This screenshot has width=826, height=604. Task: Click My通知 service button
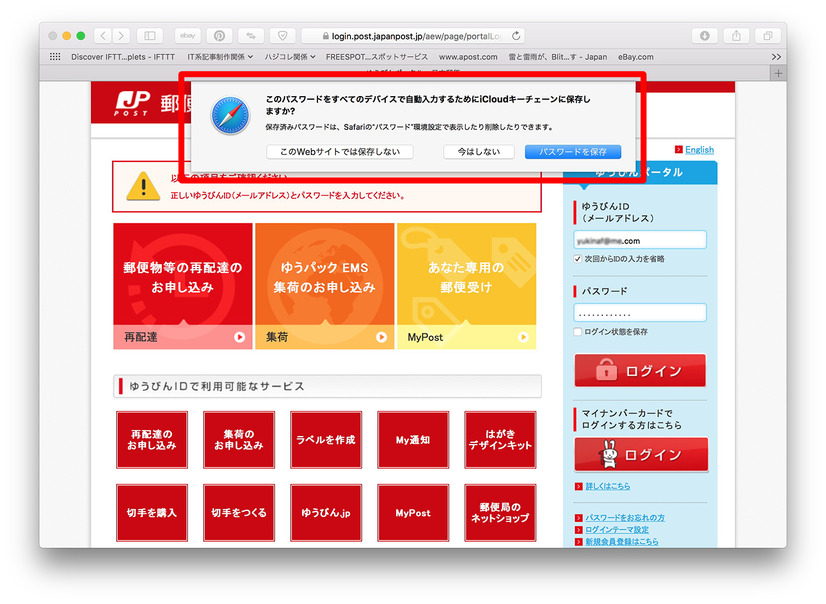click(x=413, y=440)
